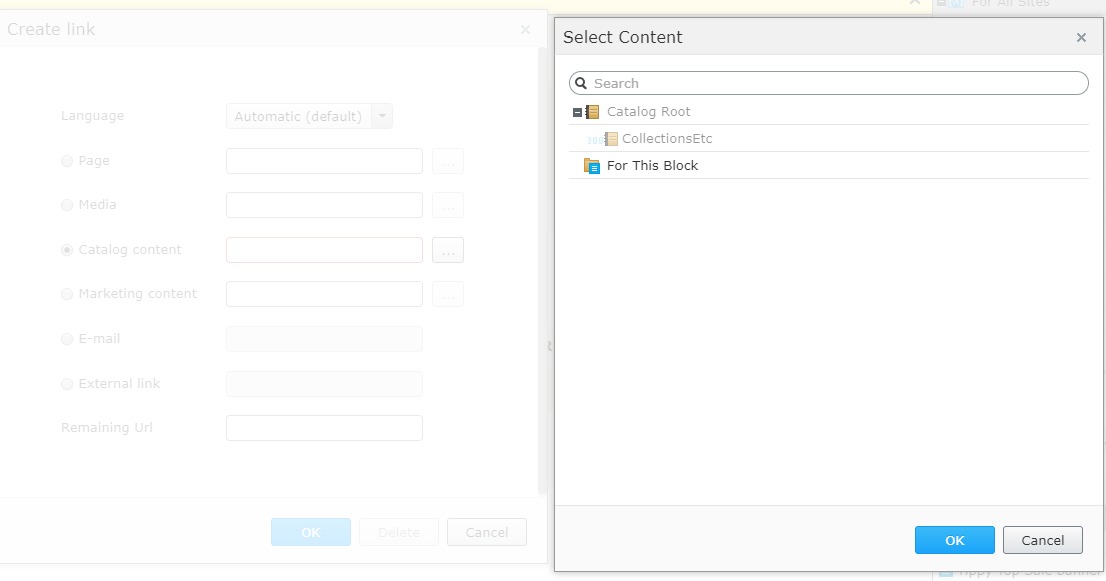
Task: Select the Media radio button
Action: [67, 205]
